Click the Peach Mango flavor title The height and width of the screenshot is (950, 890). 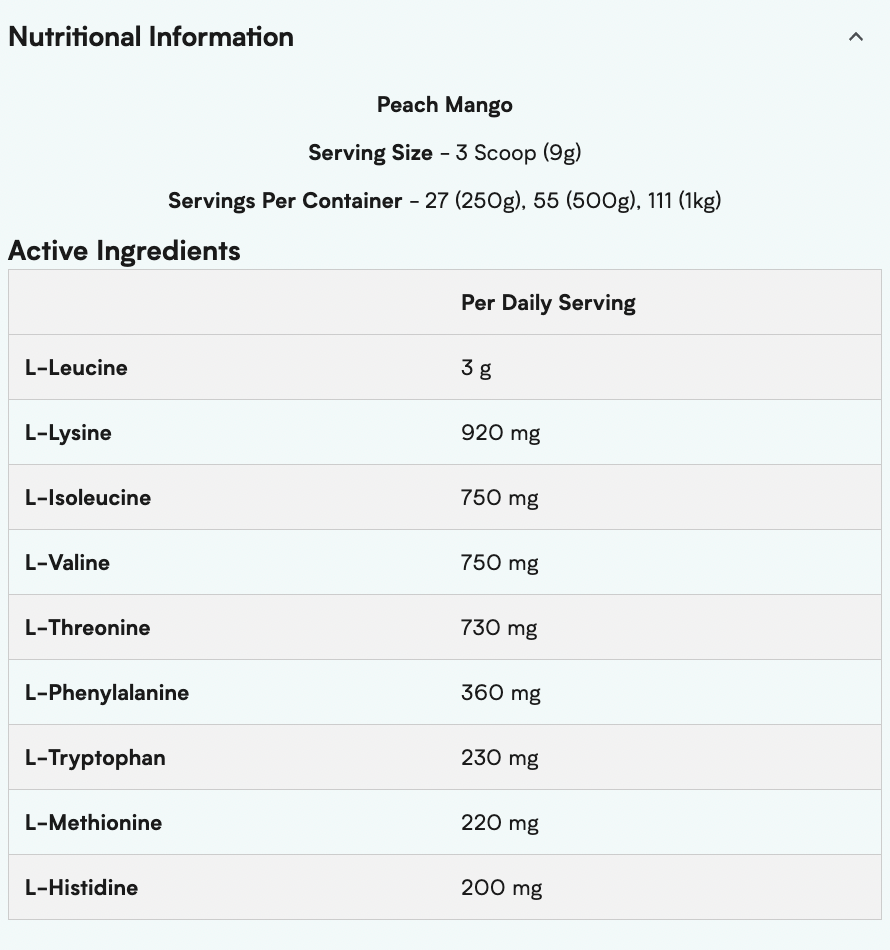coord(445,105)
